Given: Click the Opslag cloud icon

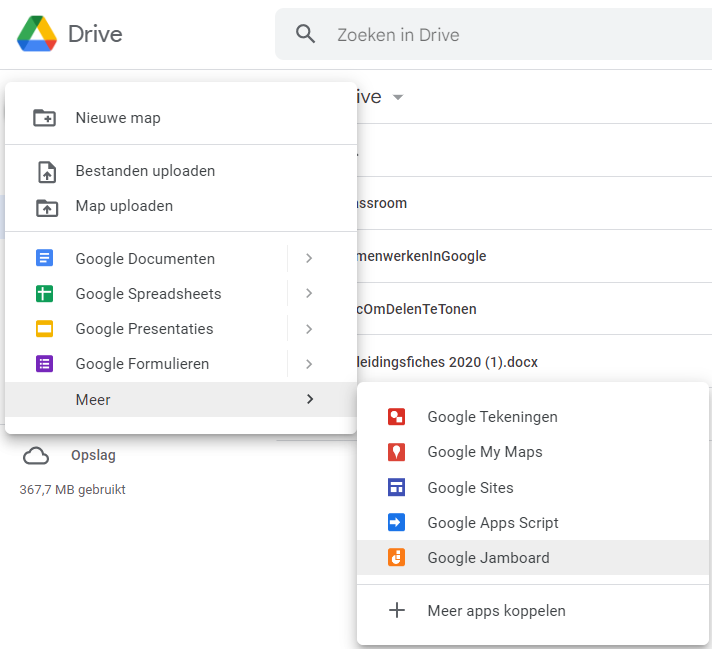Looking at the screenshot, I should click(x=36, y=456).
